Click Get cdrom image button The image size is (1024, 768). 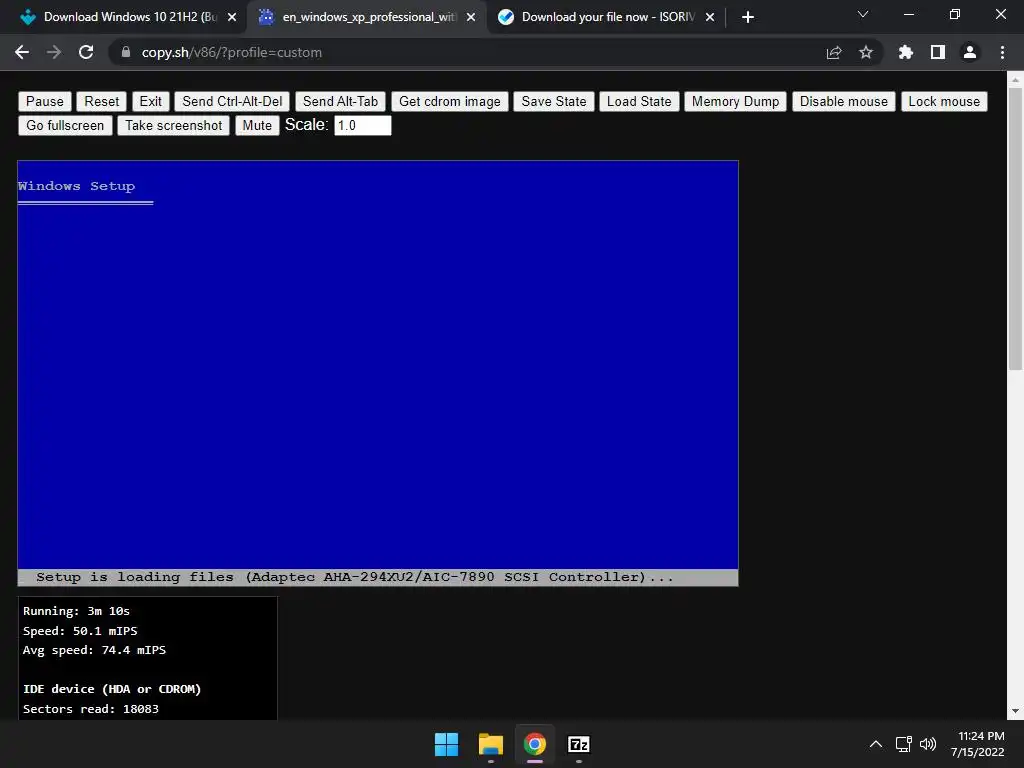(x=450, y=101)
